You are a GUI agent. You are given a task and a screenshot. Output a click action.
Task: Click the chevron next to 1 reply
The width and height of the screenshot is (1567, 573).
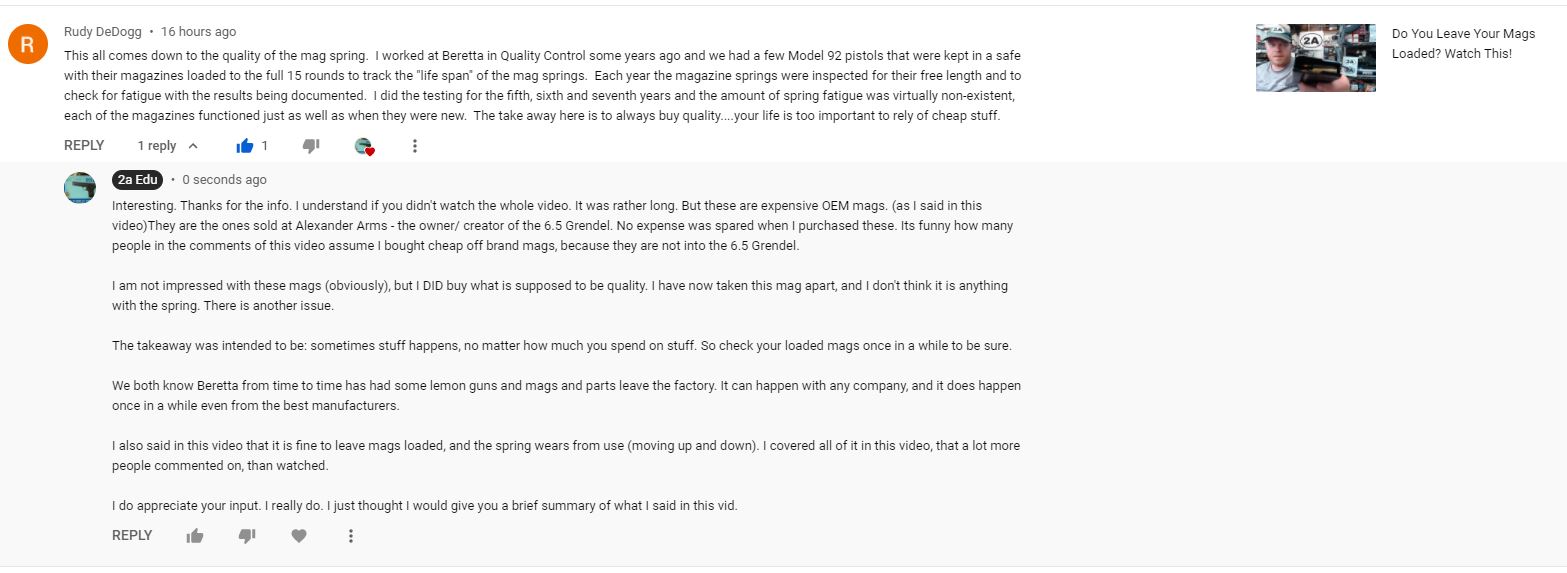click(193, 146)
